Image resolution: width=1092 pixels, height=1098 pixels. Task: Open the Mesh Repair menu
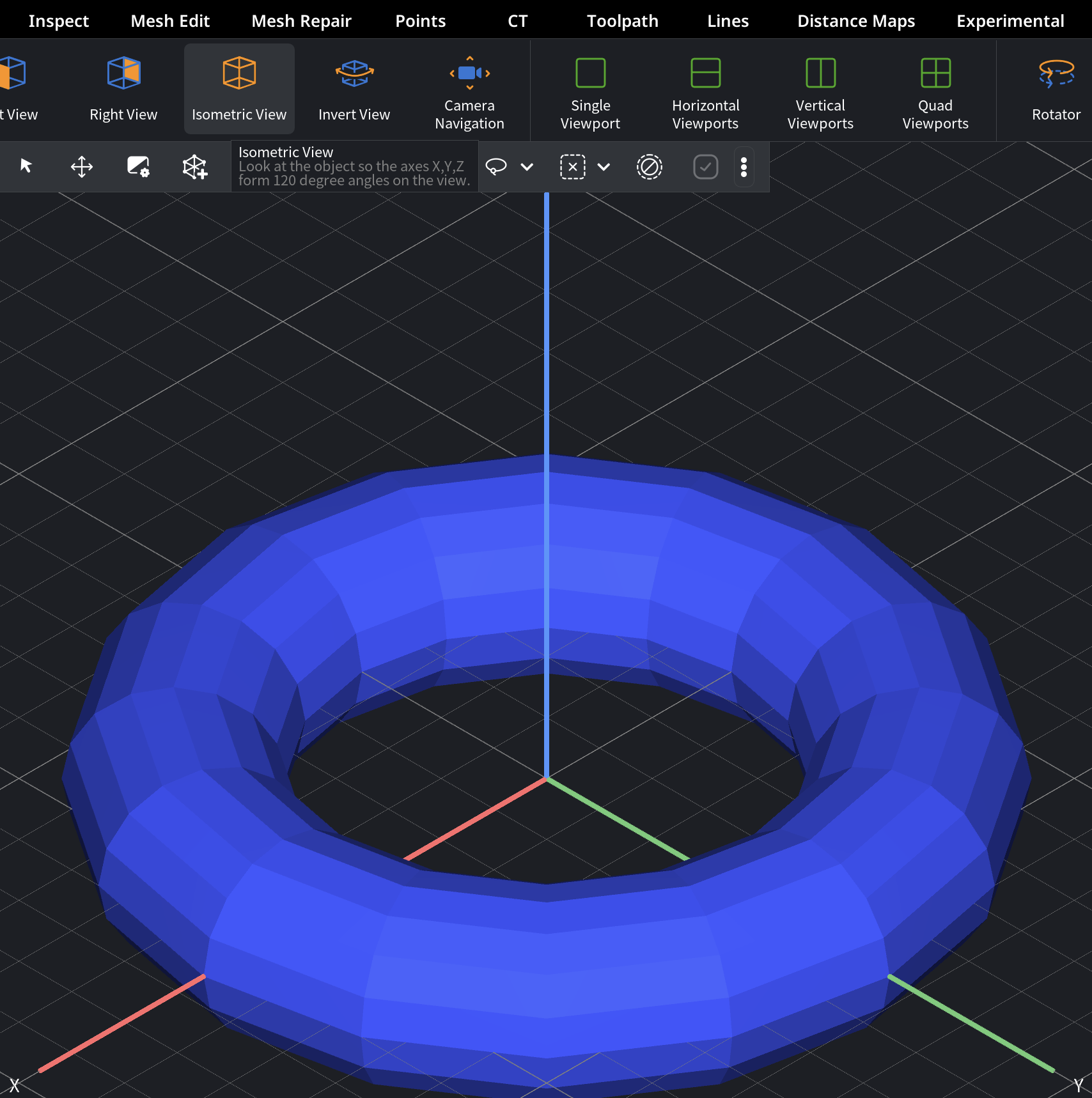click(301, 20)
